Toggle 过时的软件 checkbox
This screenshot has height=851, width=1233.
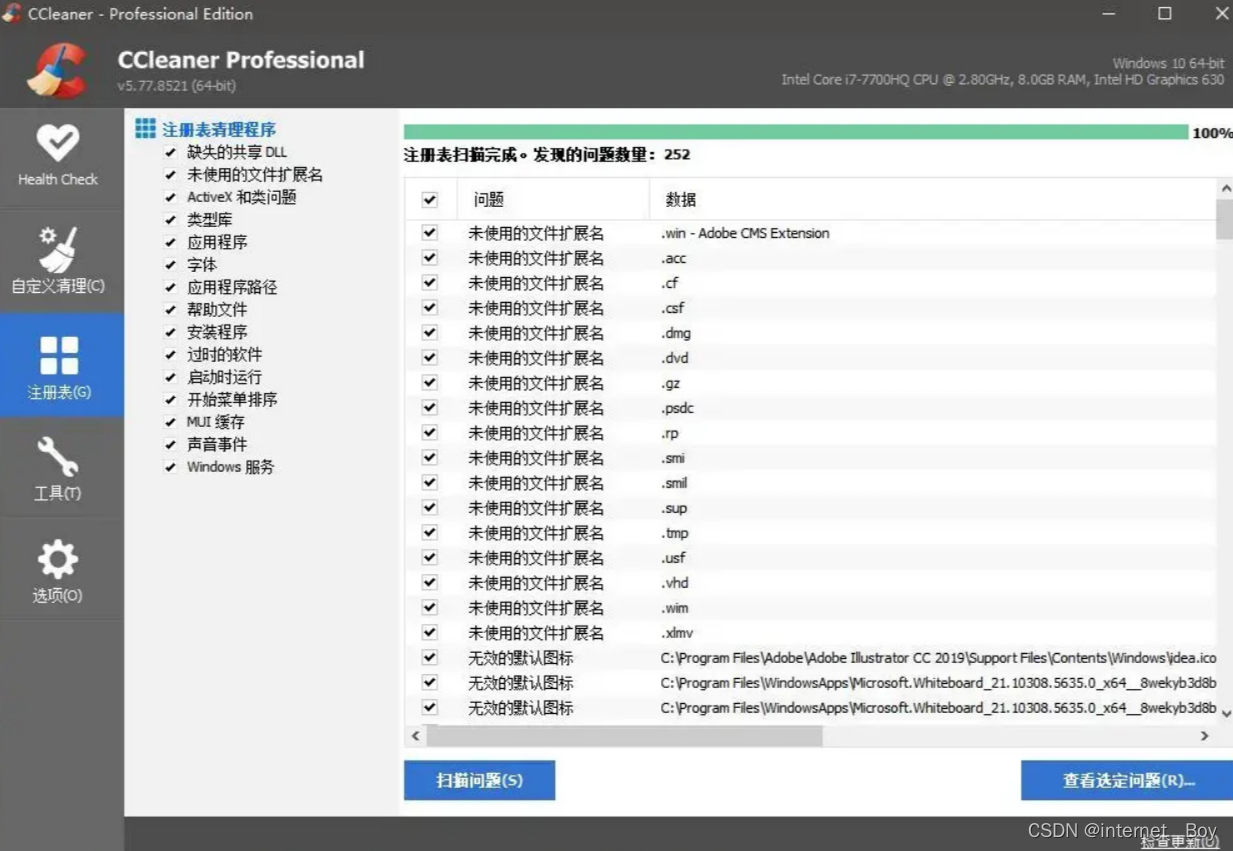171,355
